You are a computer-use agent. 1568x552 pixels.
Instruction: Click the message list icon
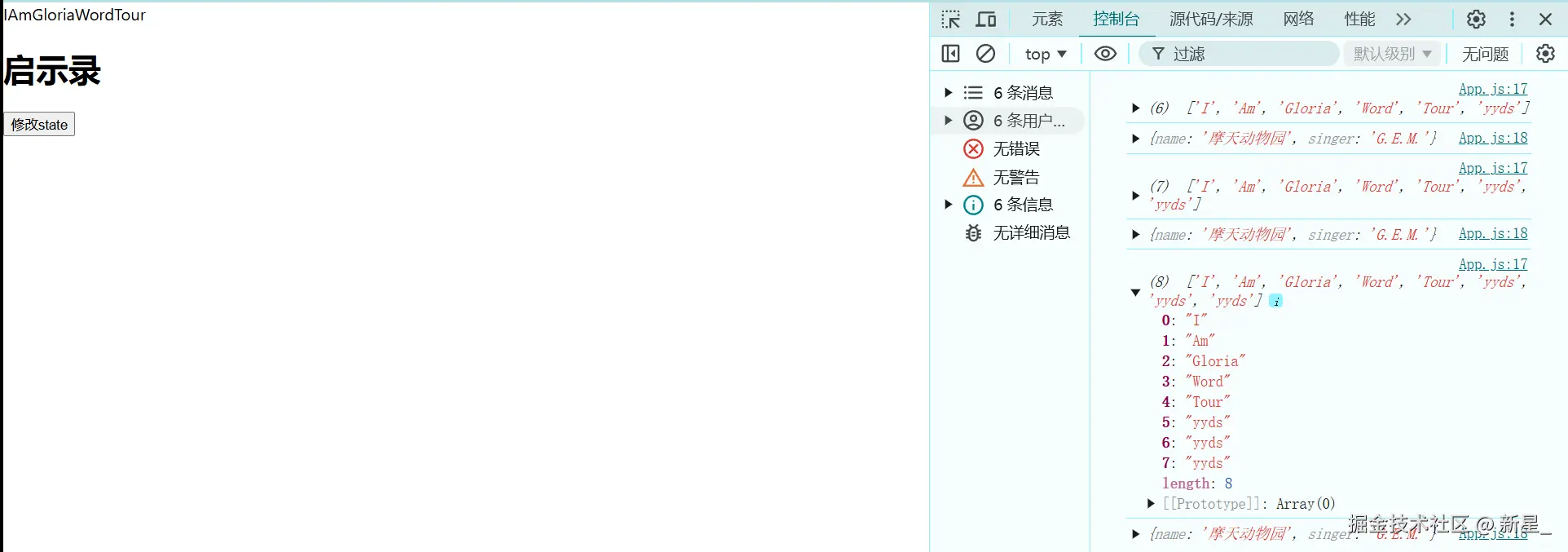pos(973,93)
